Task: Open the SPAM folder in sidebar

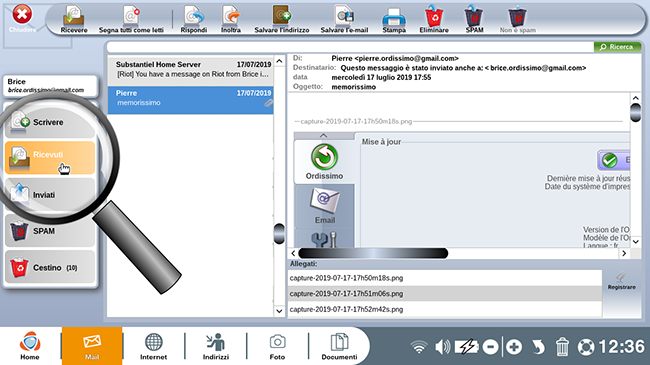Action: point(50,231)
